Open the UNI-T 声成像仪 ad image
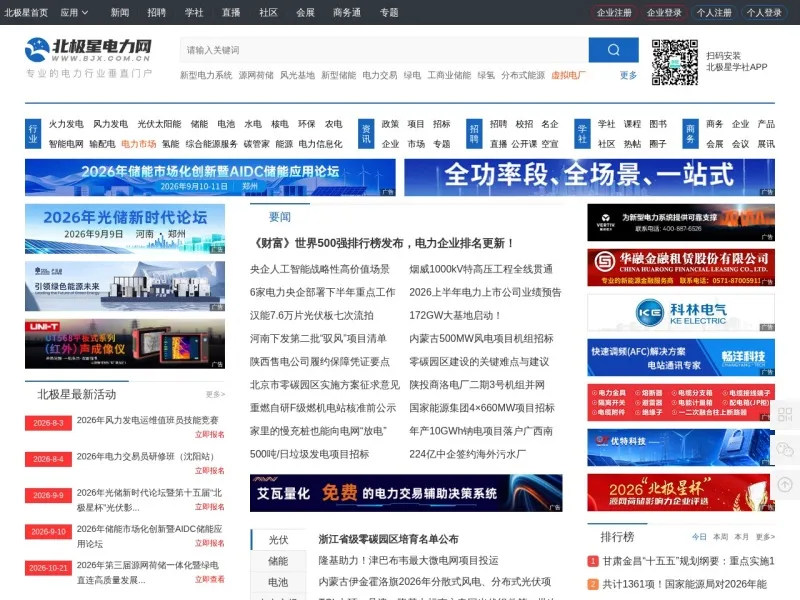This screenshot has width=800, height=600. click(x=125, y=344)
